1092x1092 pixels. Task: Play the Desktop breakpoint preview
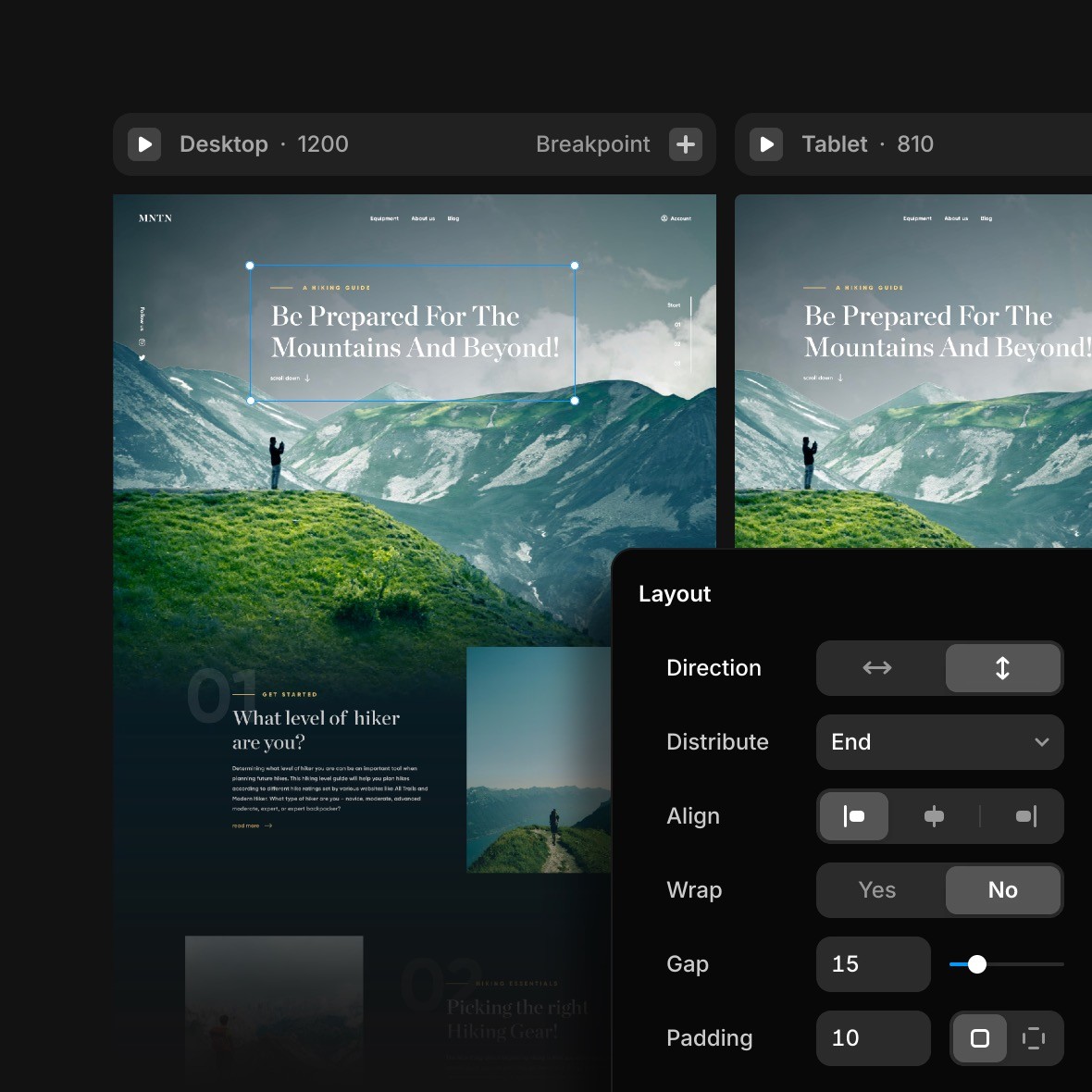(144, 144)
